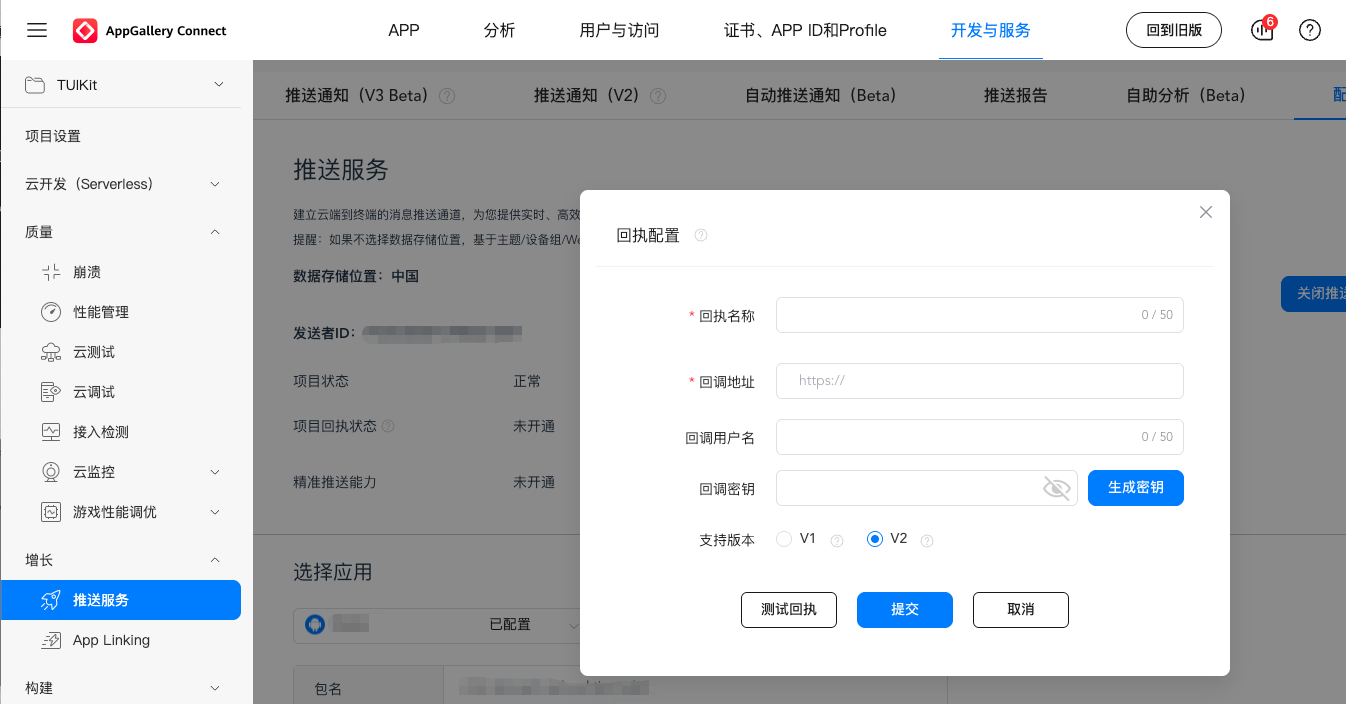Viewport: 1346px width, 704px height.
Task: Click the help icon beside 回执配置 title
Action: click(x=701, y=236)
